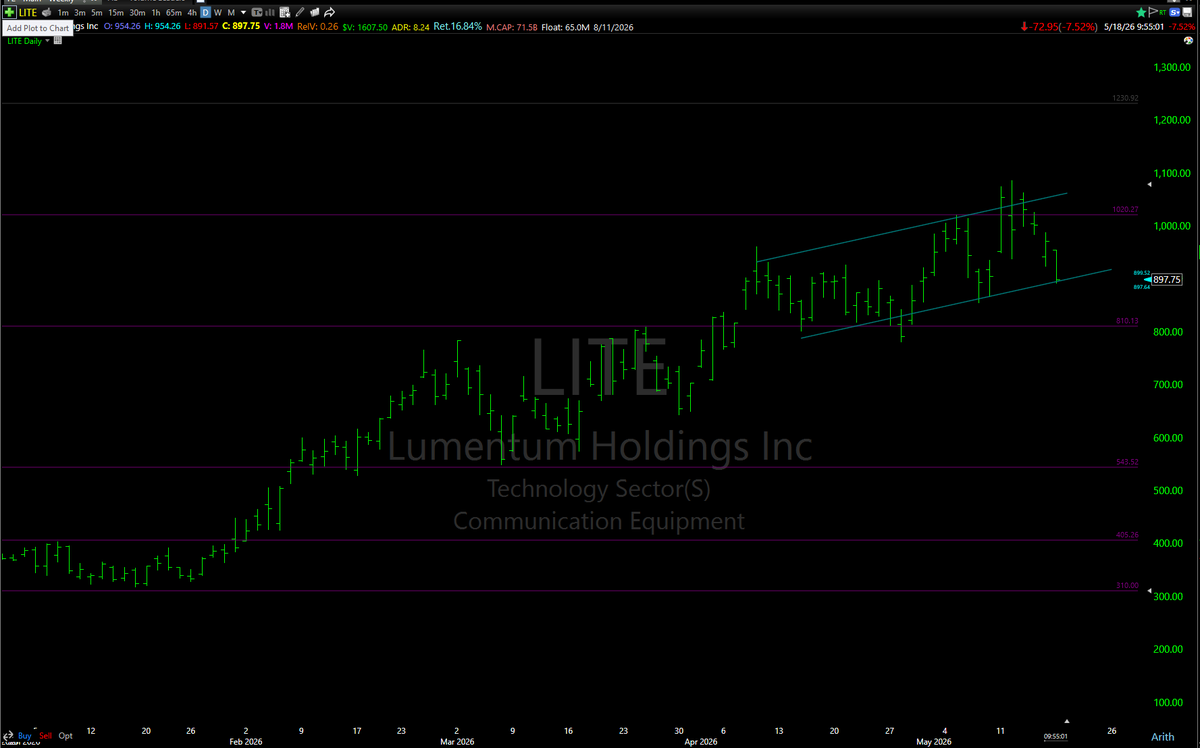
Task: Choose the 1h timeframe
Action: click(156, 13)
